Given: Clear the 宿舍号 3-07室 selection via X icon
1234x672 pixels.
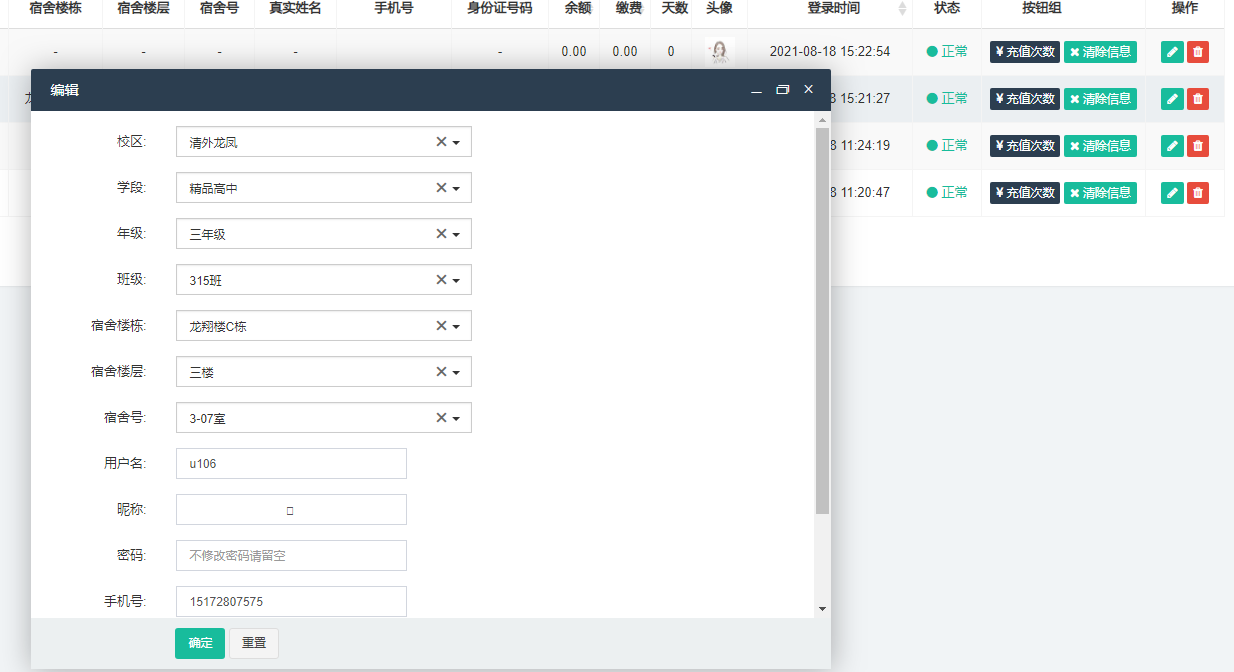Looking at the screenshot, I should pyautogui.click(x=441, y=418).
